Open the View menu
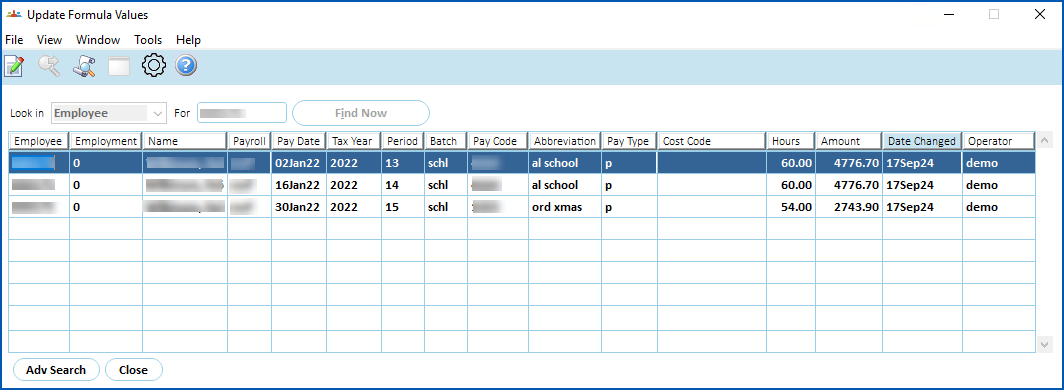 [50, 40]
